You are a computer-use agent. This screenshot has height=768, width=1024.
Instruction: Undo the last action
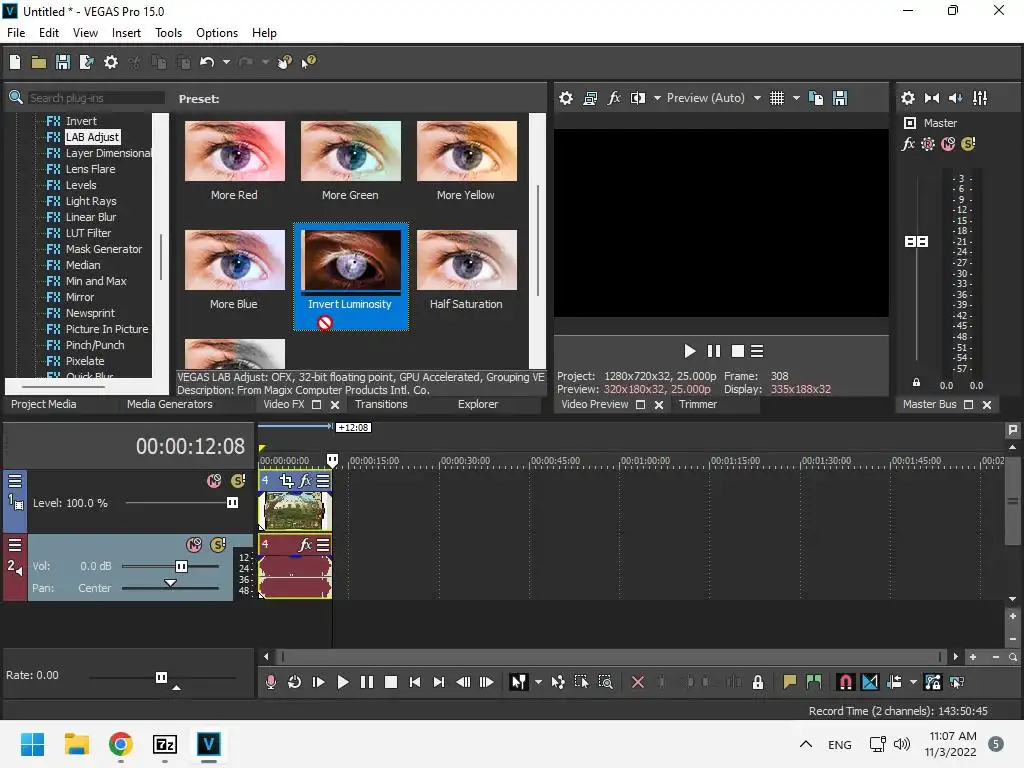pos(207,62)
